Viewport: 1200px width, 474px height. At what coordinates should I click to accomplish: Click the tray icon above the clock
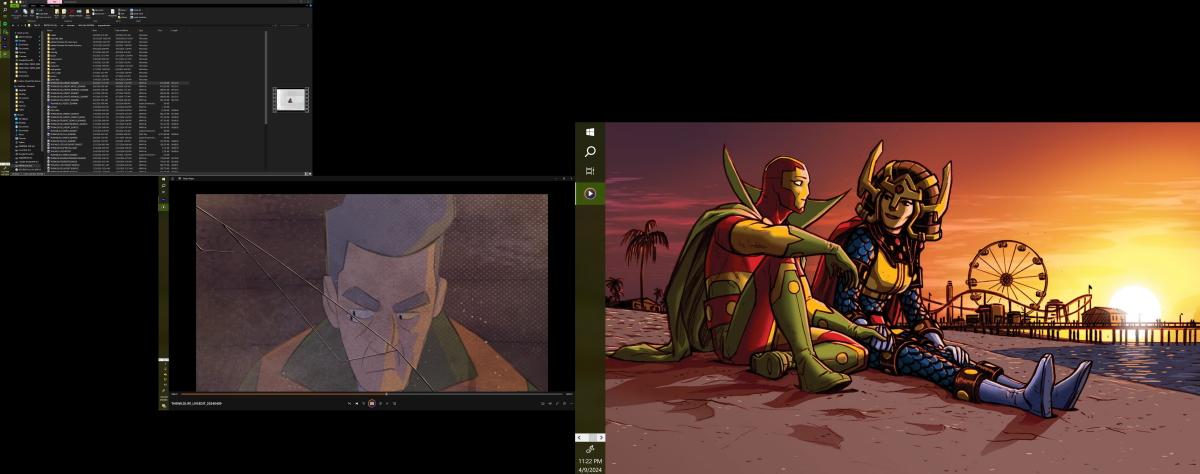590,451
